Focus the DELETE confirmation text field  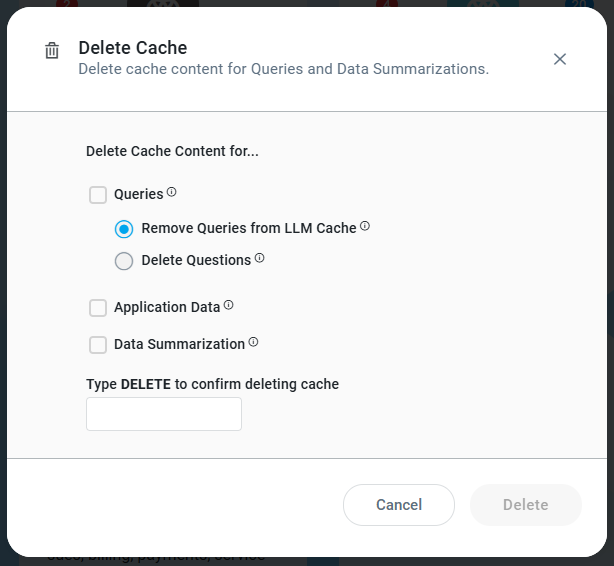click(x=164, y=414)
